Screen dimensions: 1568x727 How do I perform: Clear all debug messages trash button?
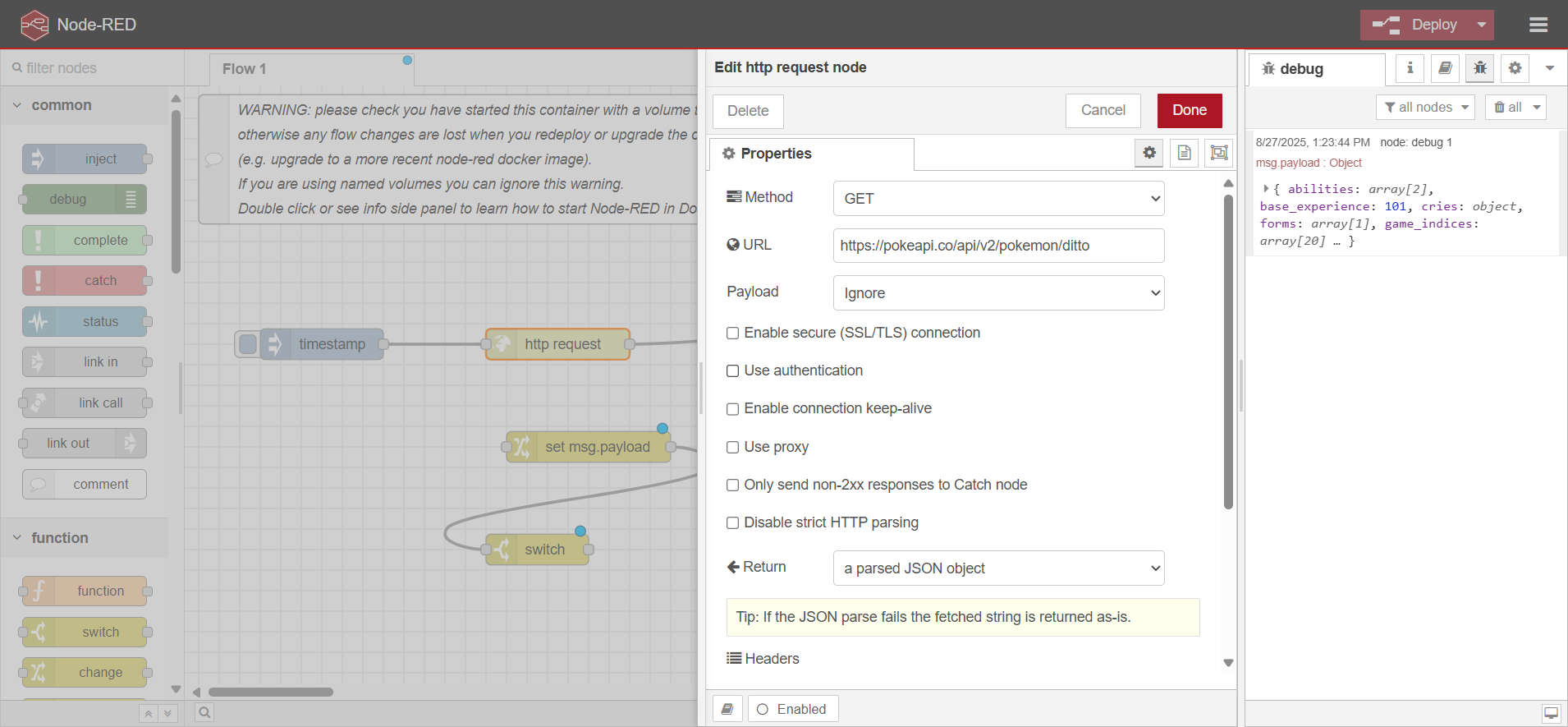(1507, 107)
